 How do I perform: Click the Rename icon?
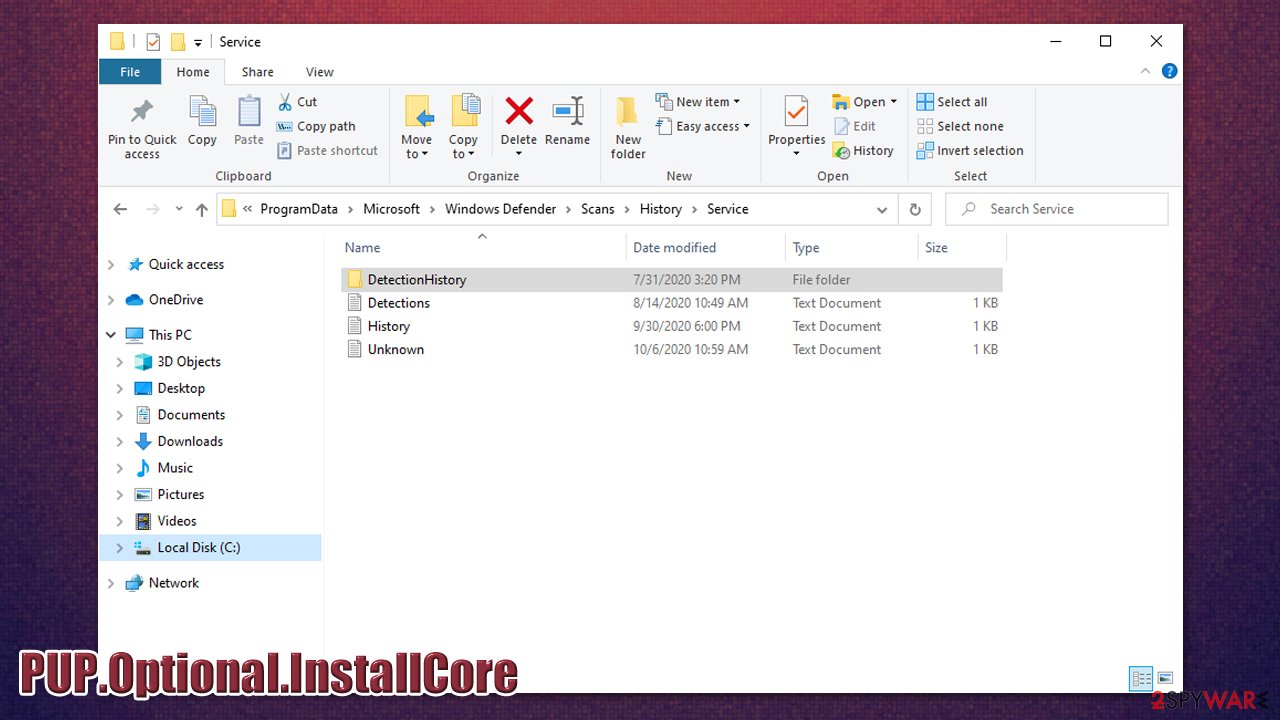tap(568, 111)
